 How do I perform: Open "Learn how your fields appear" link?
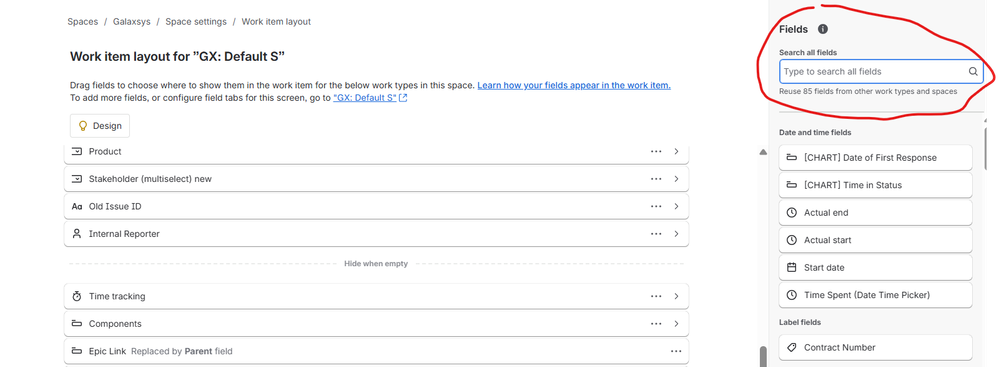[x=574, y=85]
